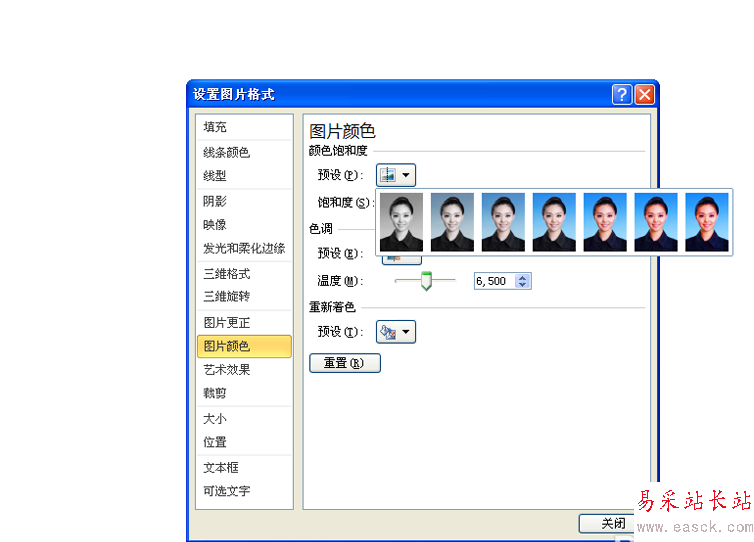Open the 阴影 (Shadow) settings
Viewport: 754px width, 542px height.
coord(244,201)
